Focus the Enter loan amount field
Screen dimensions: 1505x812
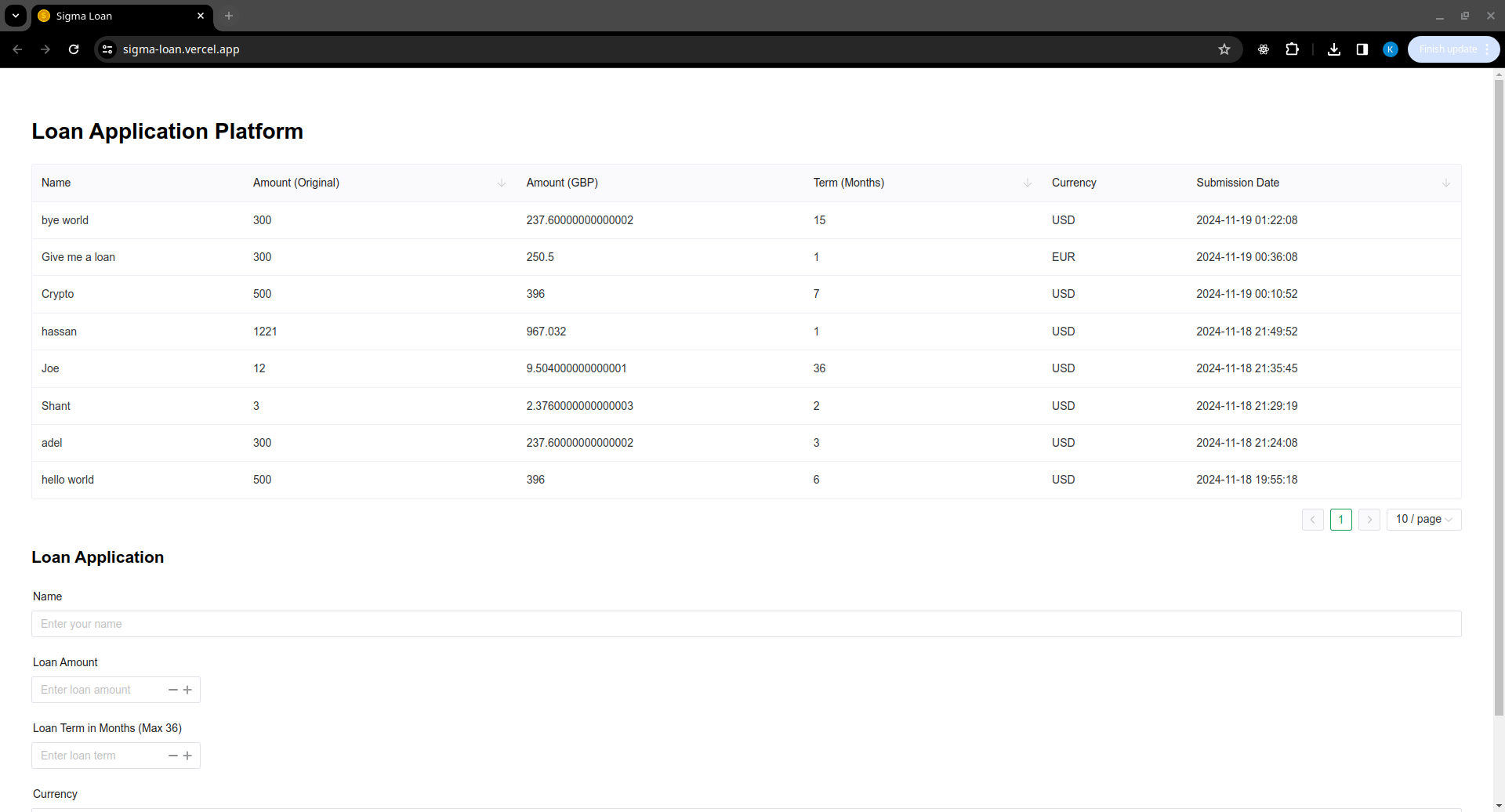pyautogui.click(x=100, y=690)
